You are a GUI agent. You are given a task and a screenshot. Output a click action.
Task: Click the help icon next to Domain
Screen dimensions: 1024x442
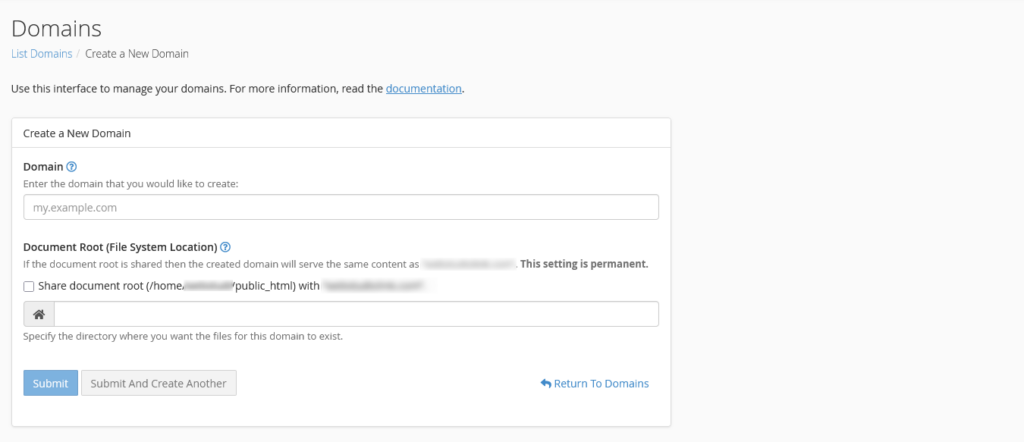click(x=71, y=167)
